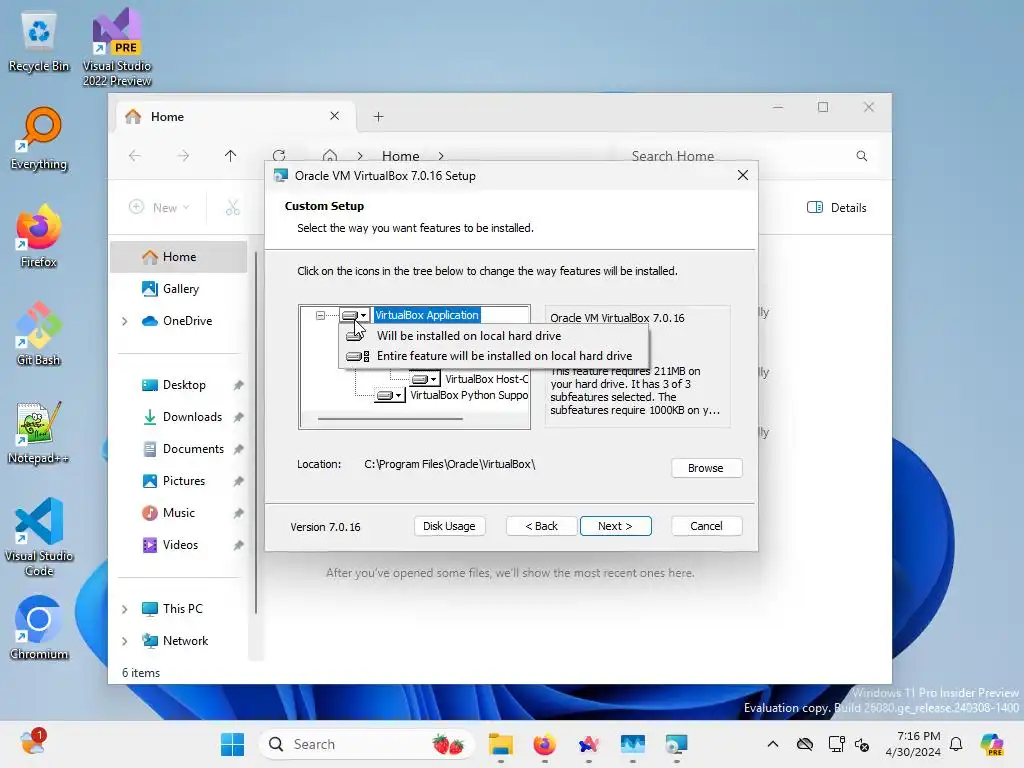Open Copilot Preview from the taskbar

tap(992, 744)
